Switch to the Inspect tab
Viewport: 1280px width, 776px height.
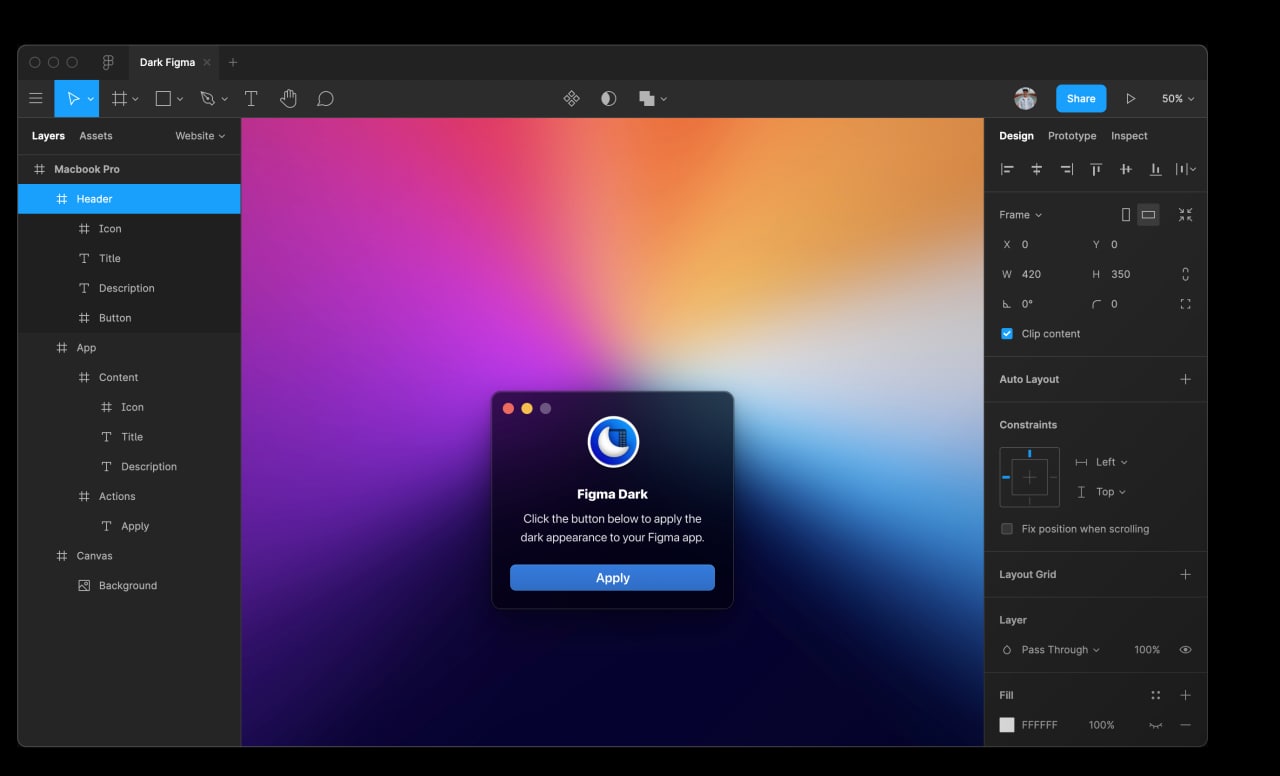pos(1129,136)
